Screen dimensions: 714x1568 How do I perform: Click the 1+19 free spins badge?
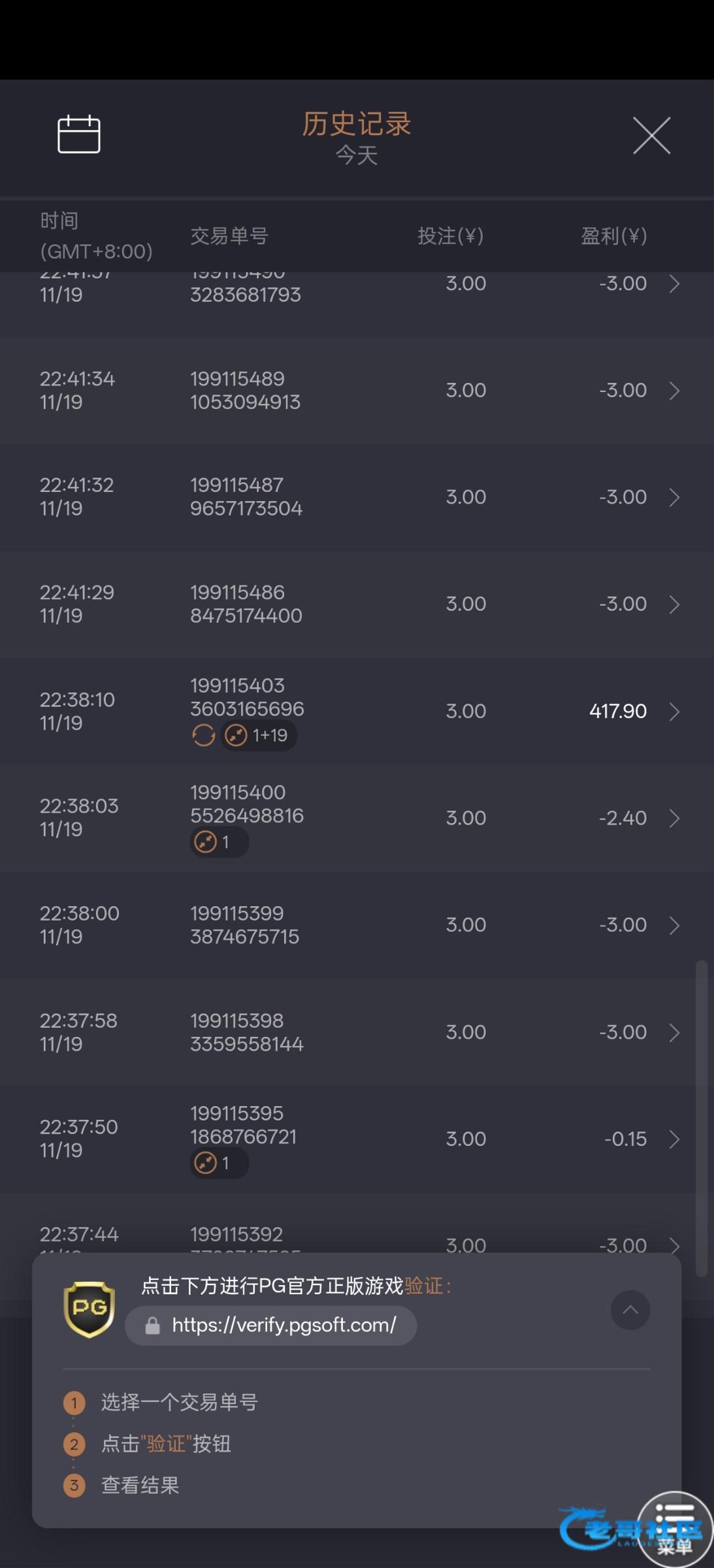click(x=259, y=736)
